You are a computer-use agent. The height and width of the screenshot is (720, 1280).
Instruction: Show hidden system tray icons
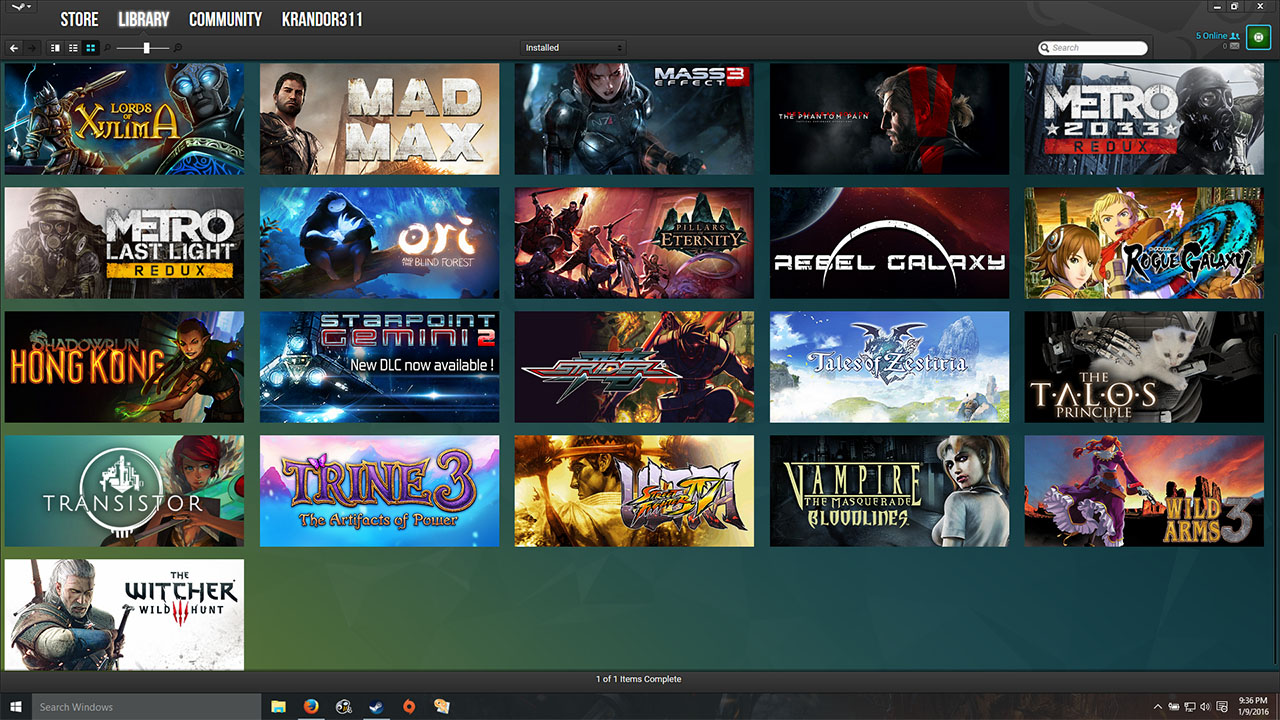pyautogui.click(x=1158, y=707)
